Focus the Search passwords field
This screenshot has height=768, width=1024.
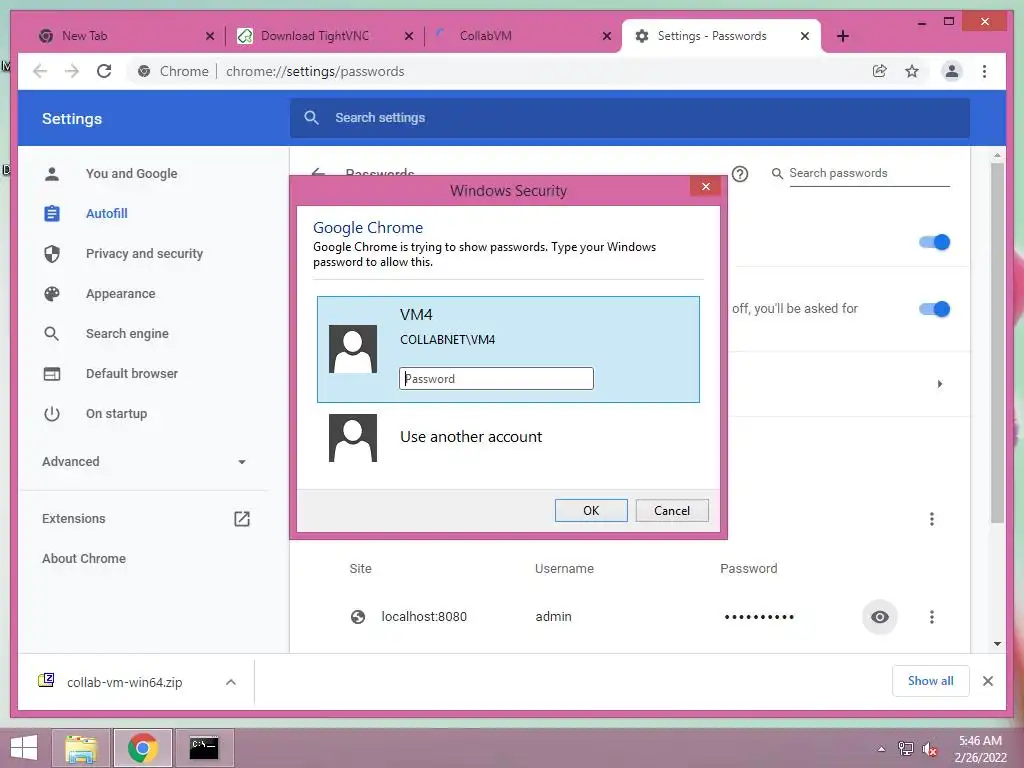pos(869,173)
